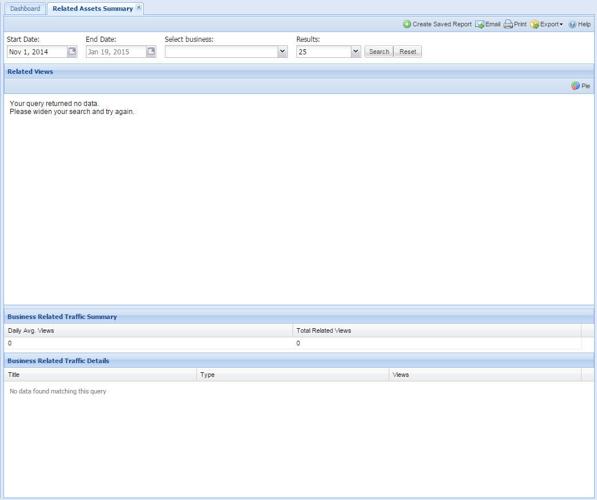This screenshot has height=500, width=597.
Task: Click 'No data found matching this query'
Action: (x=58, y=391)
